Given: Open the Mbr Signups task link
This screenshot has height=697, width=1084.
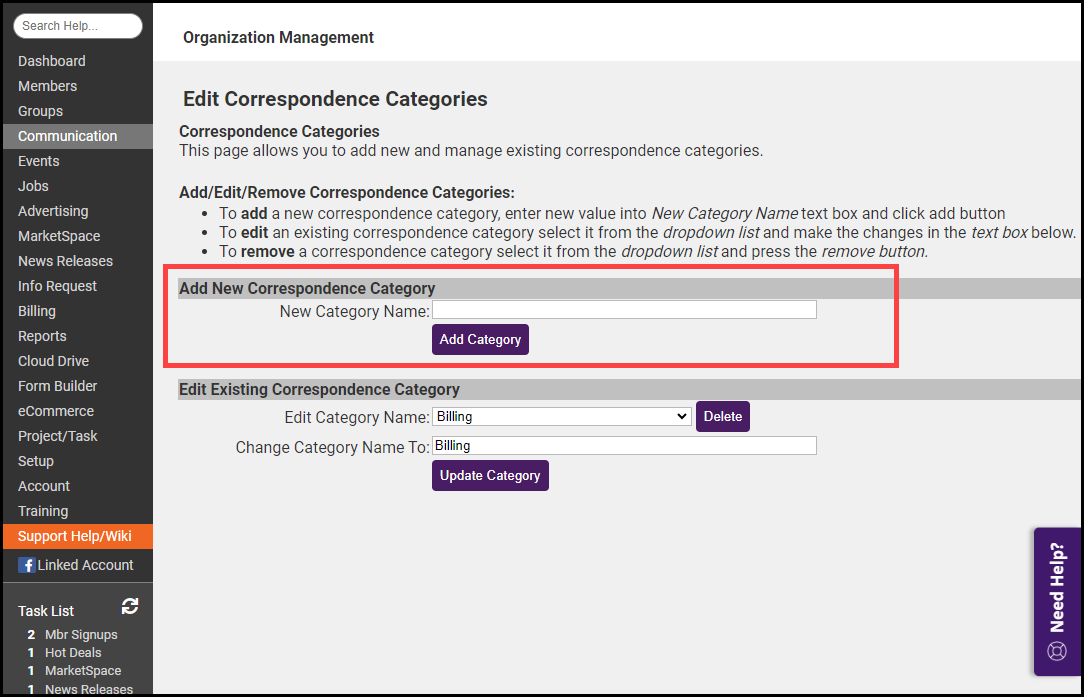Looking at the screenshot, I should (81, 634).
